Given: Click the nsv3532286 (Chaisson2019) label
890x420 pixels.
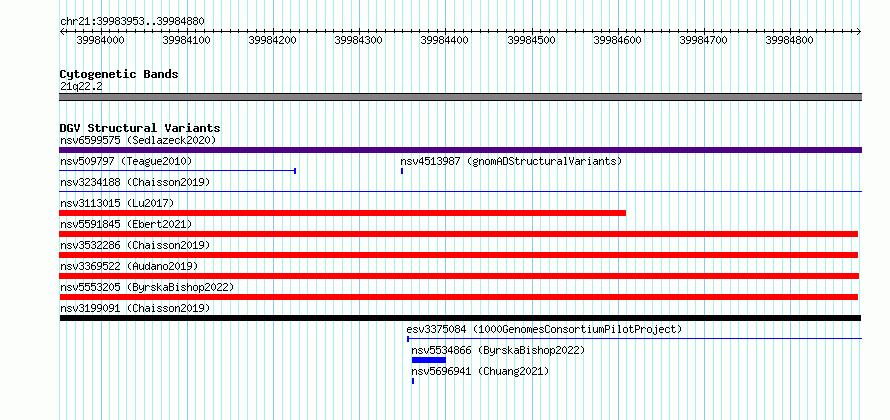Looking at the screenshot, I should point(135,245).
